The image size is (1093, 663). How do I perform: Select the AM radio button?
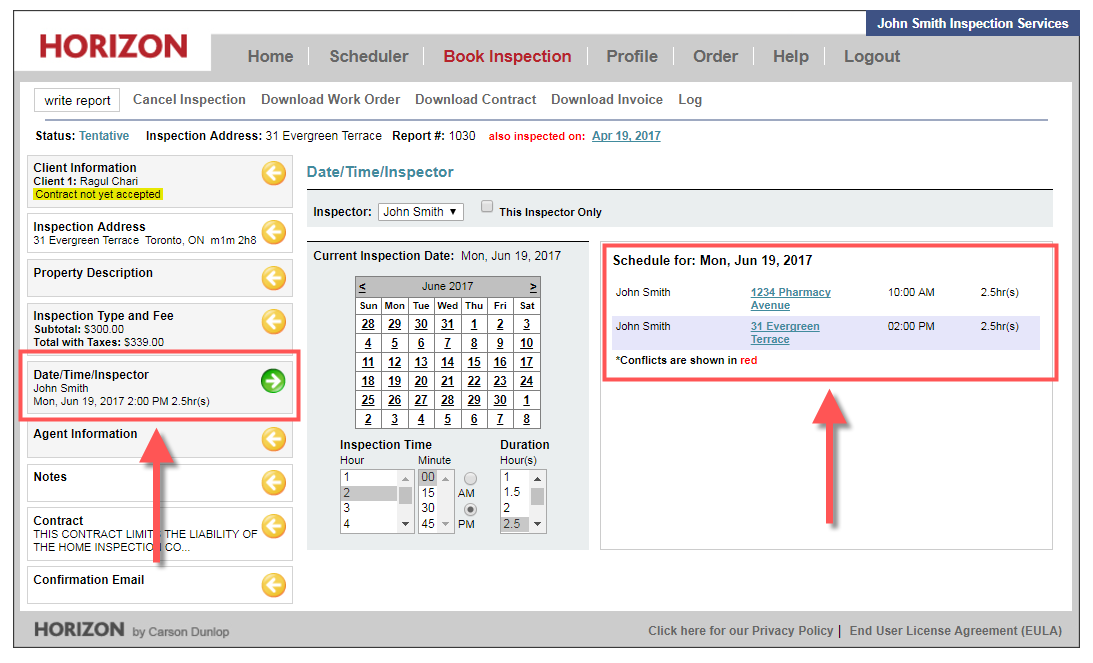click(470, 479)
